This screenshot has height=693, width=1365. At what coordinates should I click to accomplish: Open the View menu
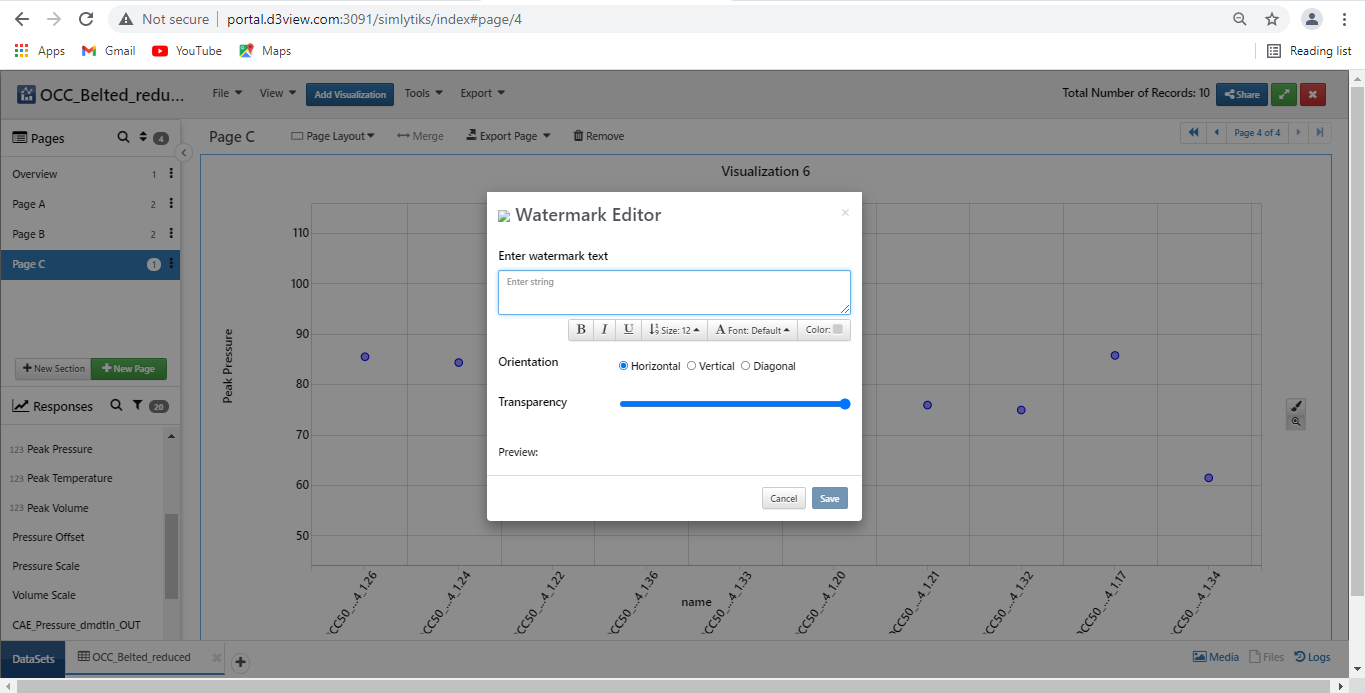pyautogui.click(x=277, y=93)
